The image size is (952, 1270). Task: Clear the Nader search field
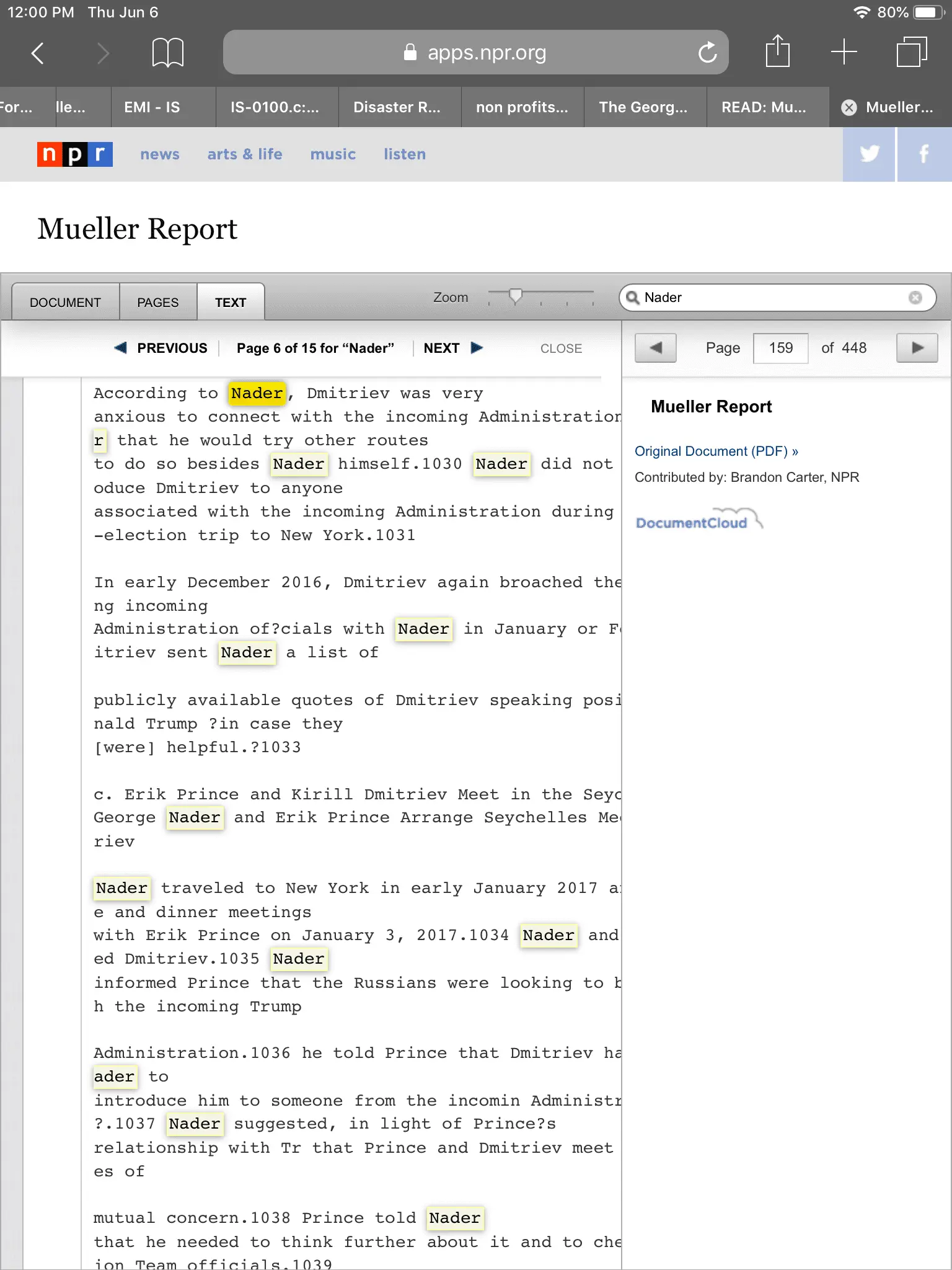915,298
